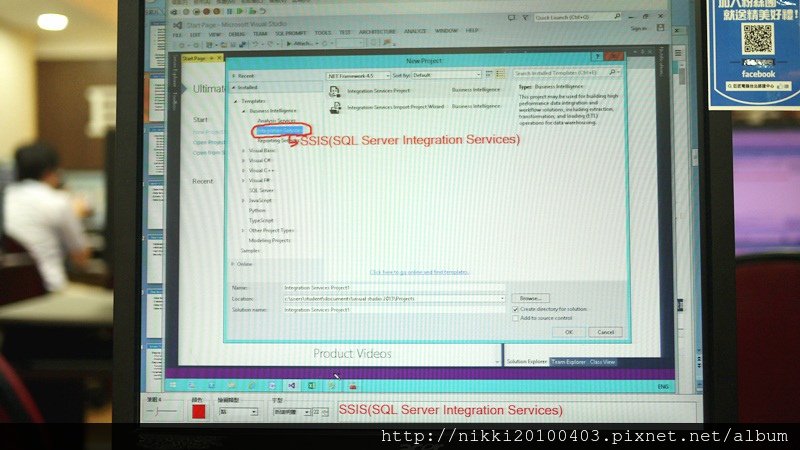Expand the Visual C# templates node

coord(243,160)
